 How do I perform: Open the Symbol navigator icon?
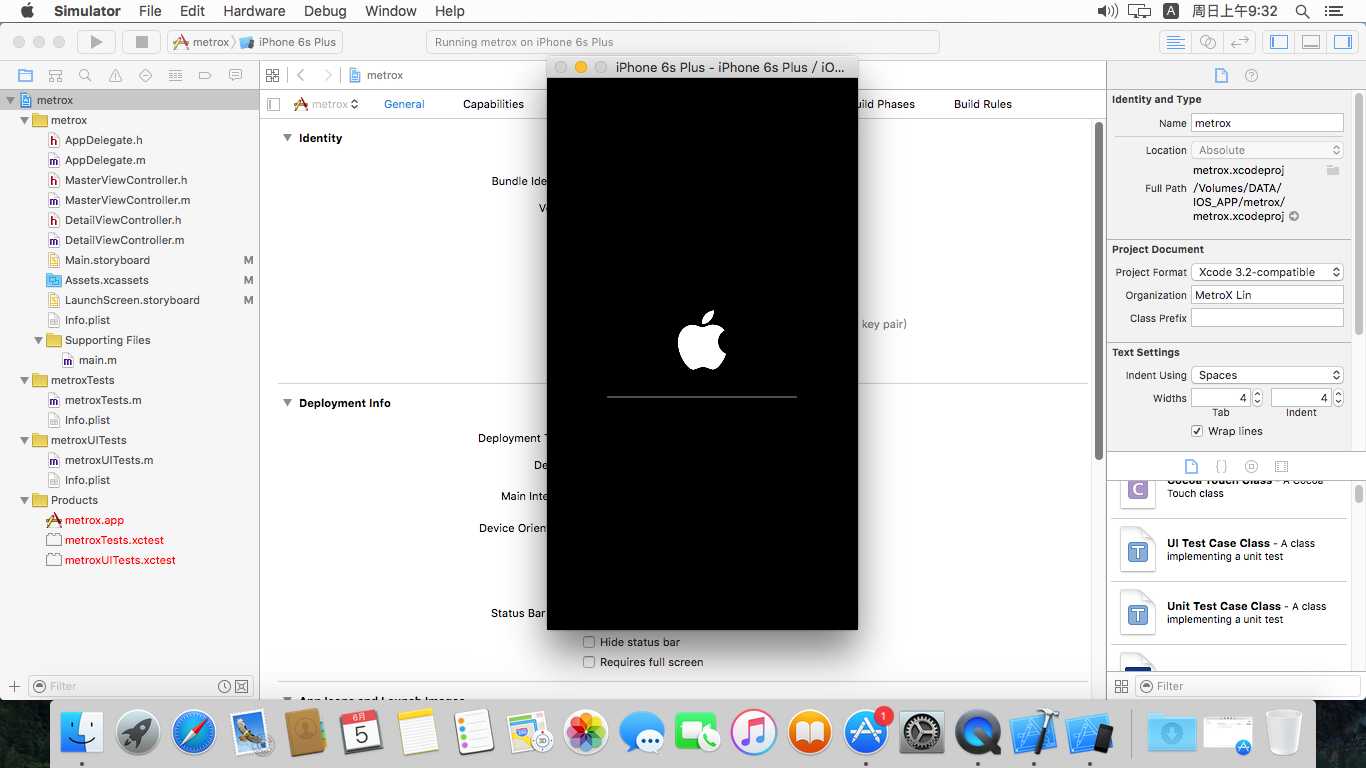pos(55,75)
